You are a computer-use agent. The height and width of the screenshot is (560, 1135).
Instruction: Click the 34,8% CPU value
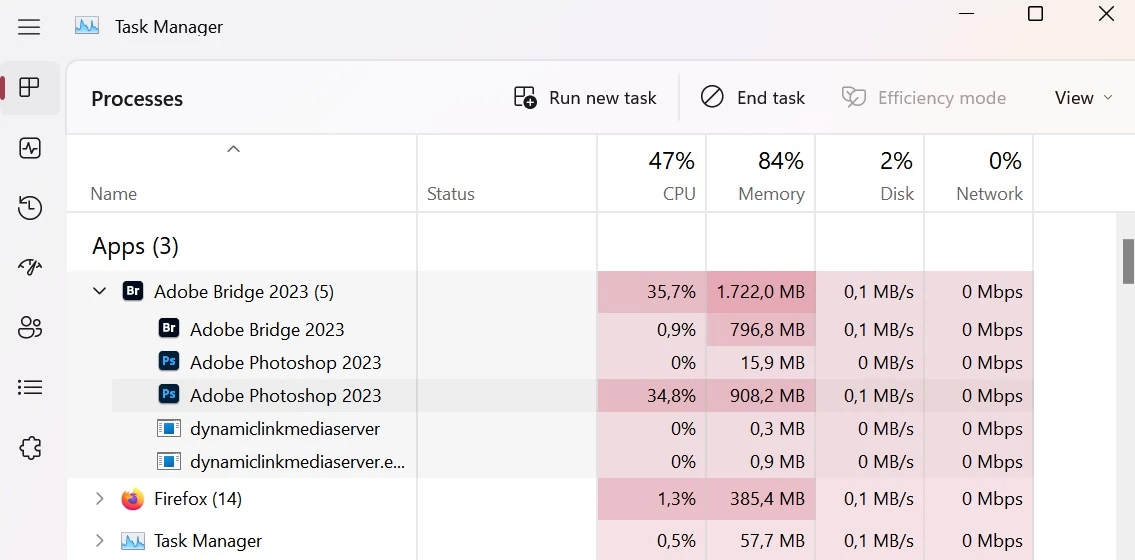(671, 395)
